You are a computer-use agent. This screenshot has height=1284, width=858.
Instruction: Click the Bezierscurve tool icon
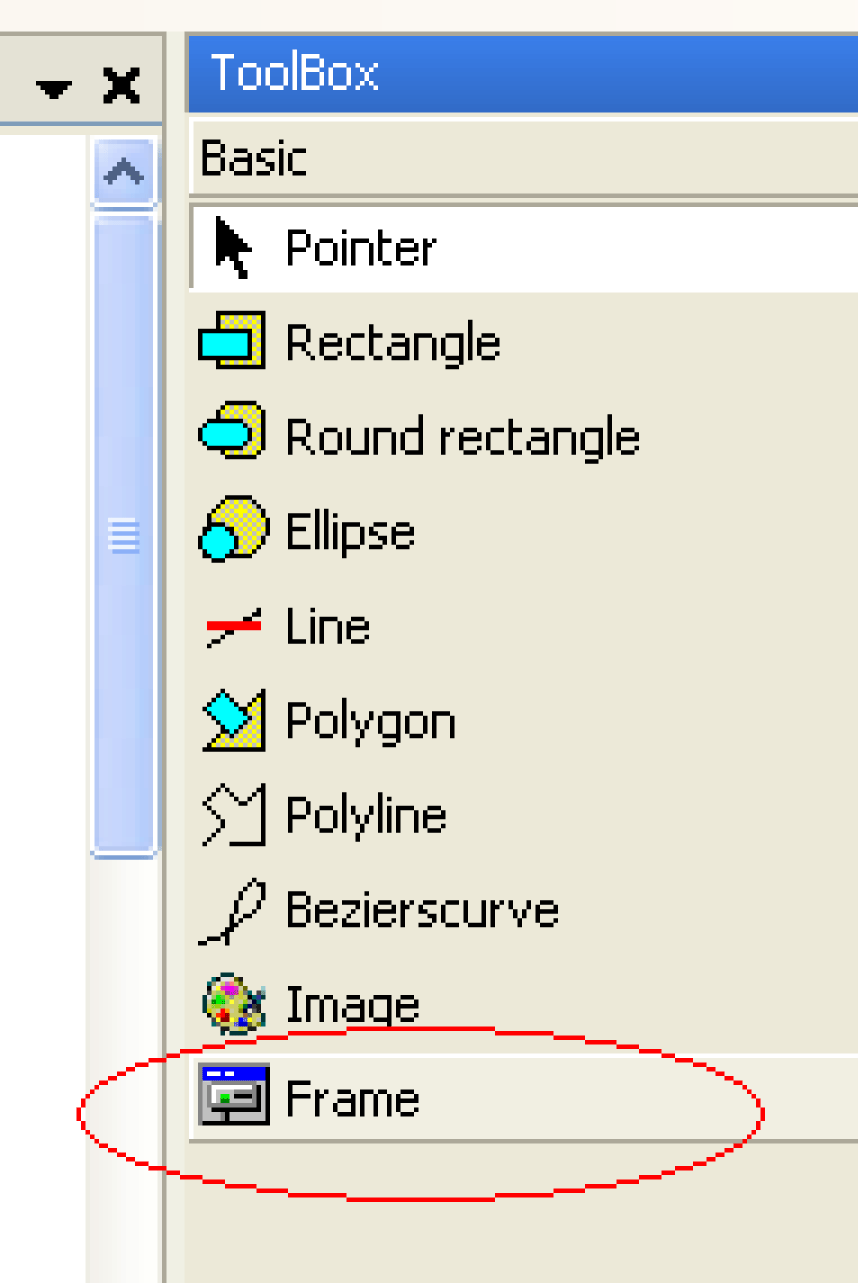click(232, 910)
